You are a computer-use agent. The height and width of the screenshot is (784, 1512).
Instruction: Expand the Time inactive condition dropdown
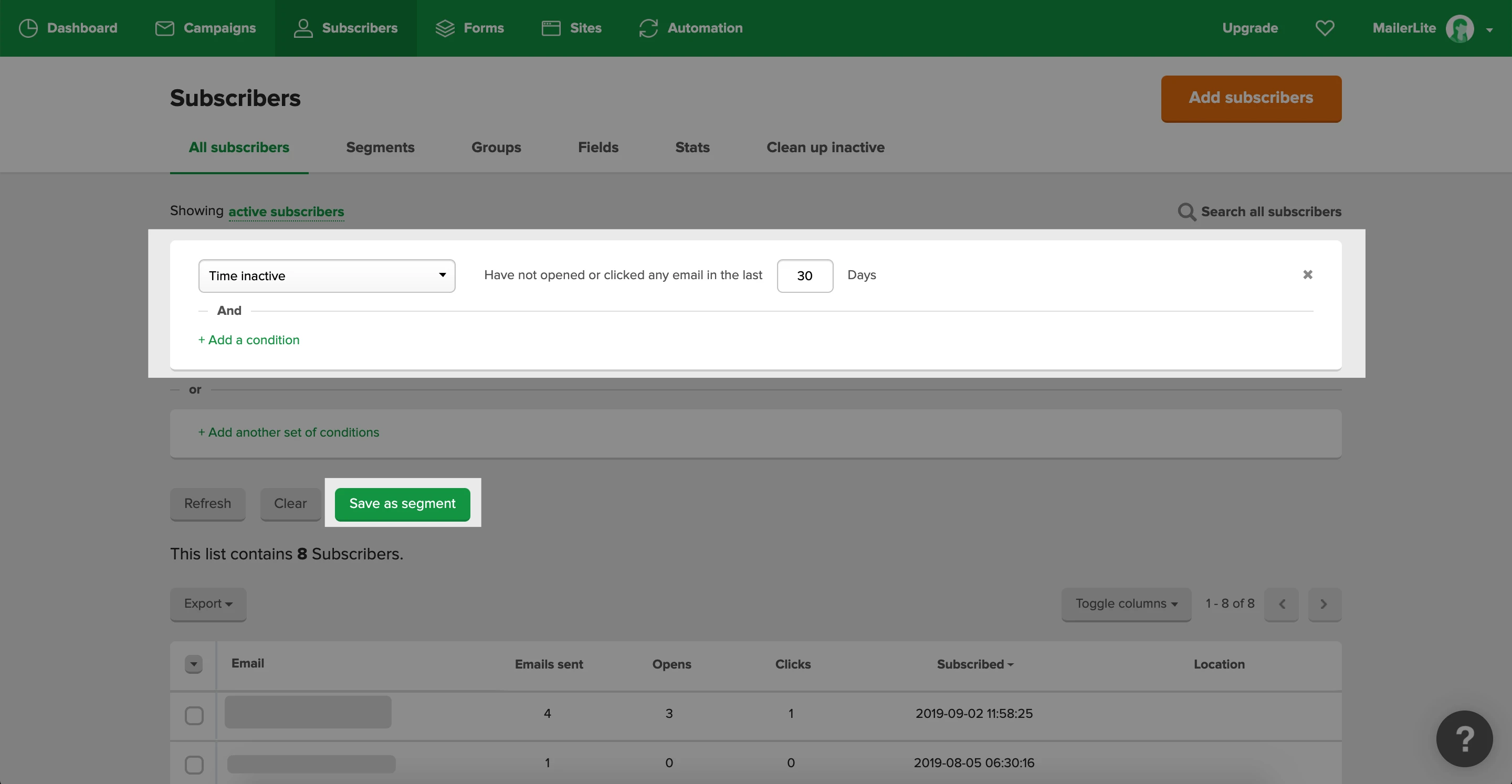[x=327, y=276]
